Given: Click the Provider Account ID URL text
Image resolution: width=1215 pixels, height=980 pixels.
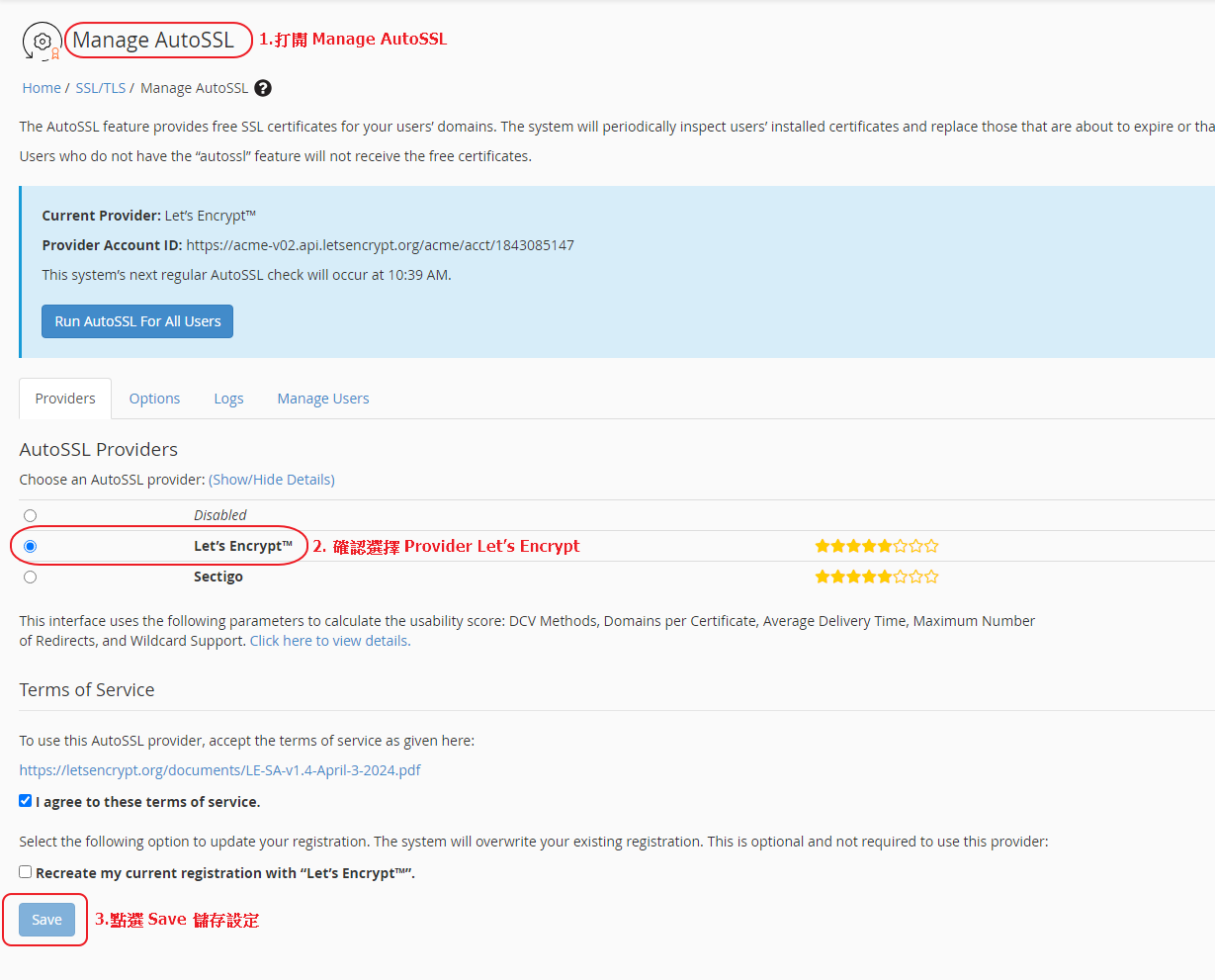Looking at the screenshot, I should click(381, 245).
